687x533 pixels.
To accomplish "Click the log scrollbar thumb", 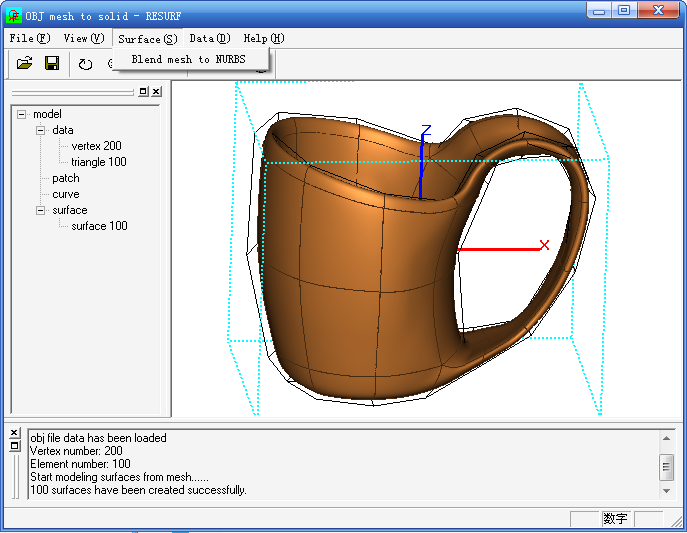I will pyautogui.click(x=666, y=467).
